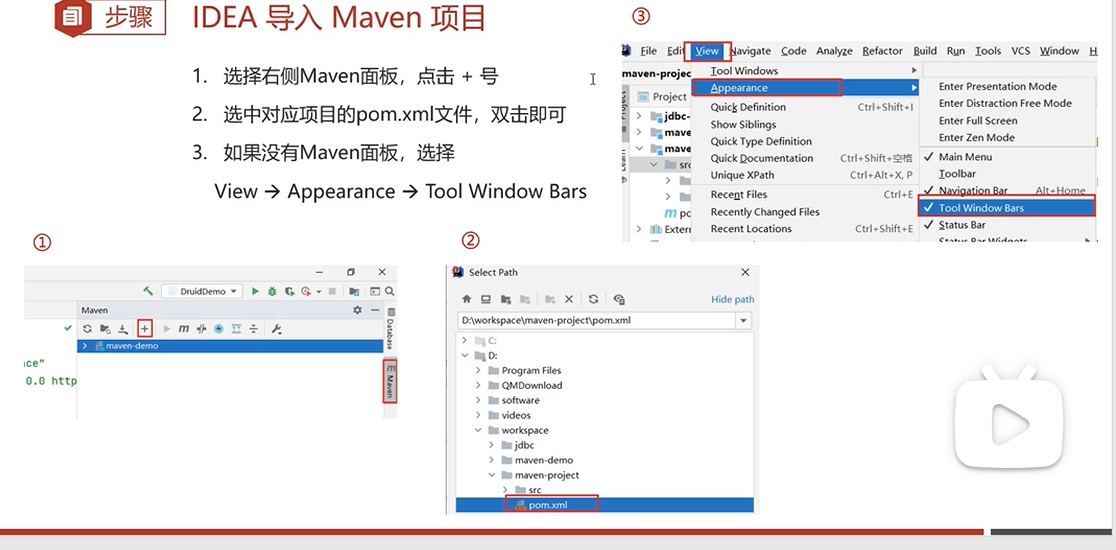Reload all Maven projects icon
Image resolution: width=1116 pixels, height=550 pixels.
click(x=87, y=329)
